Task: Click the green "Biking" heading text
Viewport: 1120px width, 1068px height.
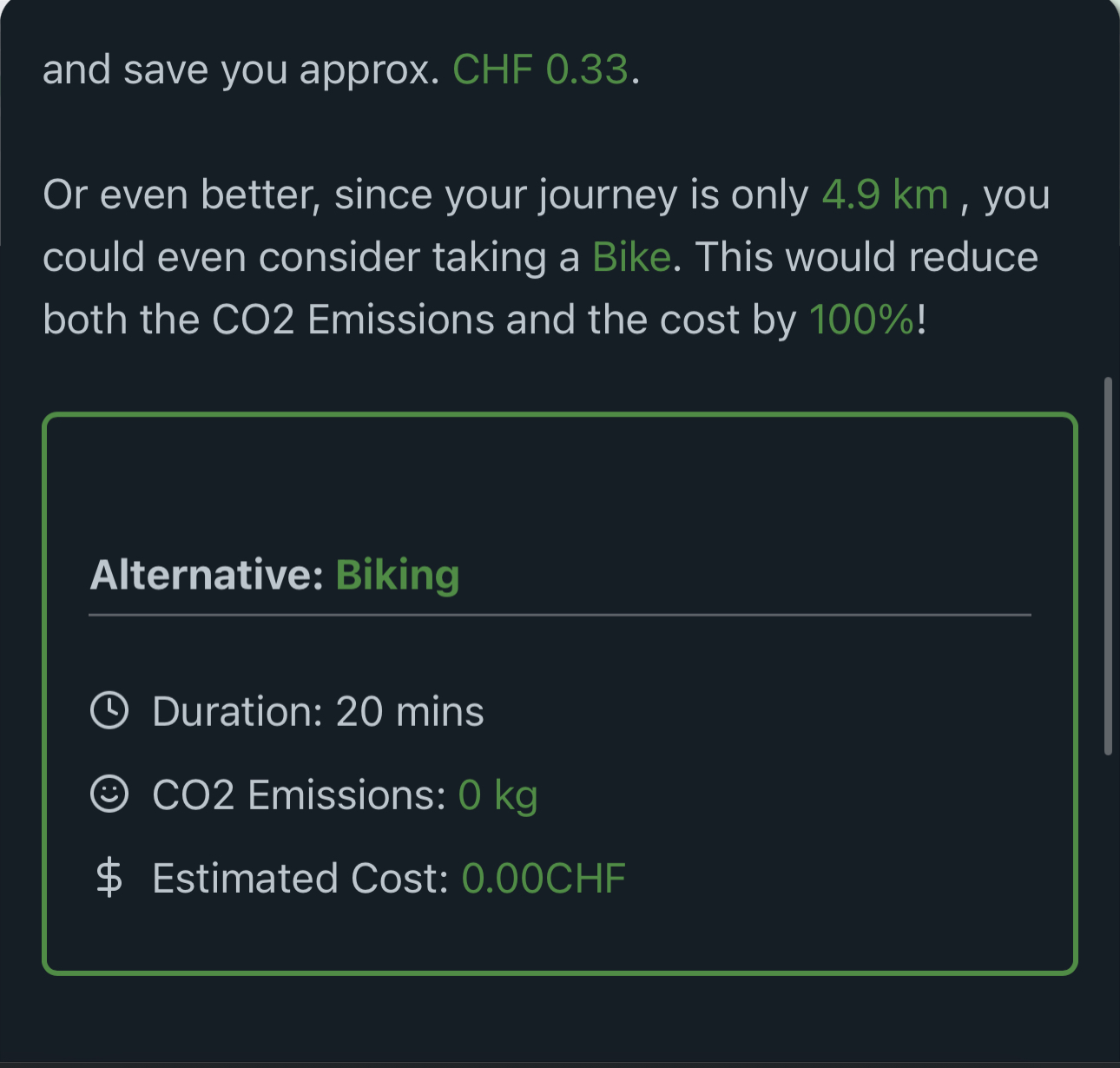Action: pos(398,575)
